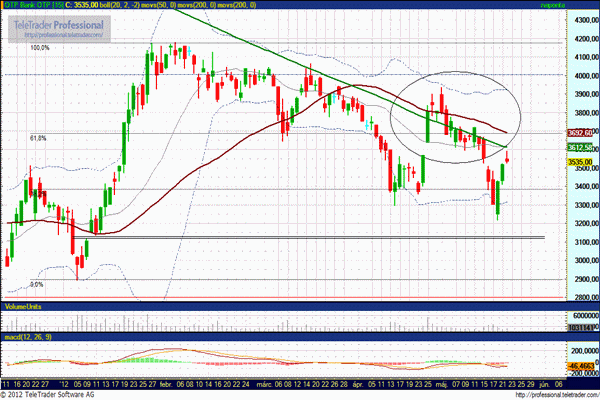Click the '3400,00' price axis label

586,186
